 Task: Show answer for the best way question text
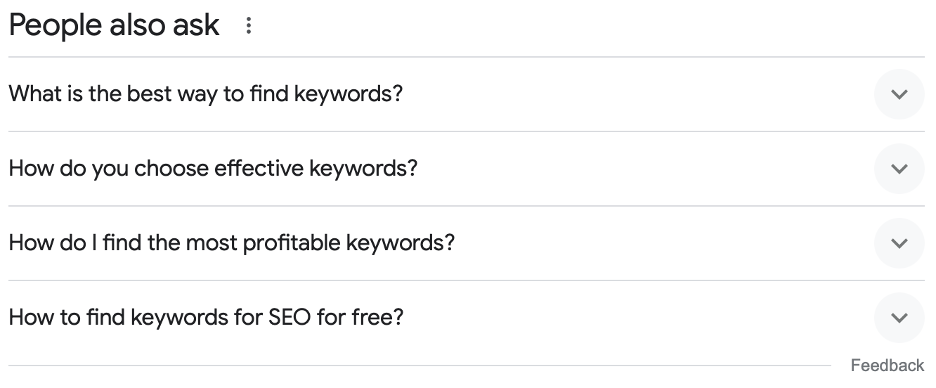(206, 94)
